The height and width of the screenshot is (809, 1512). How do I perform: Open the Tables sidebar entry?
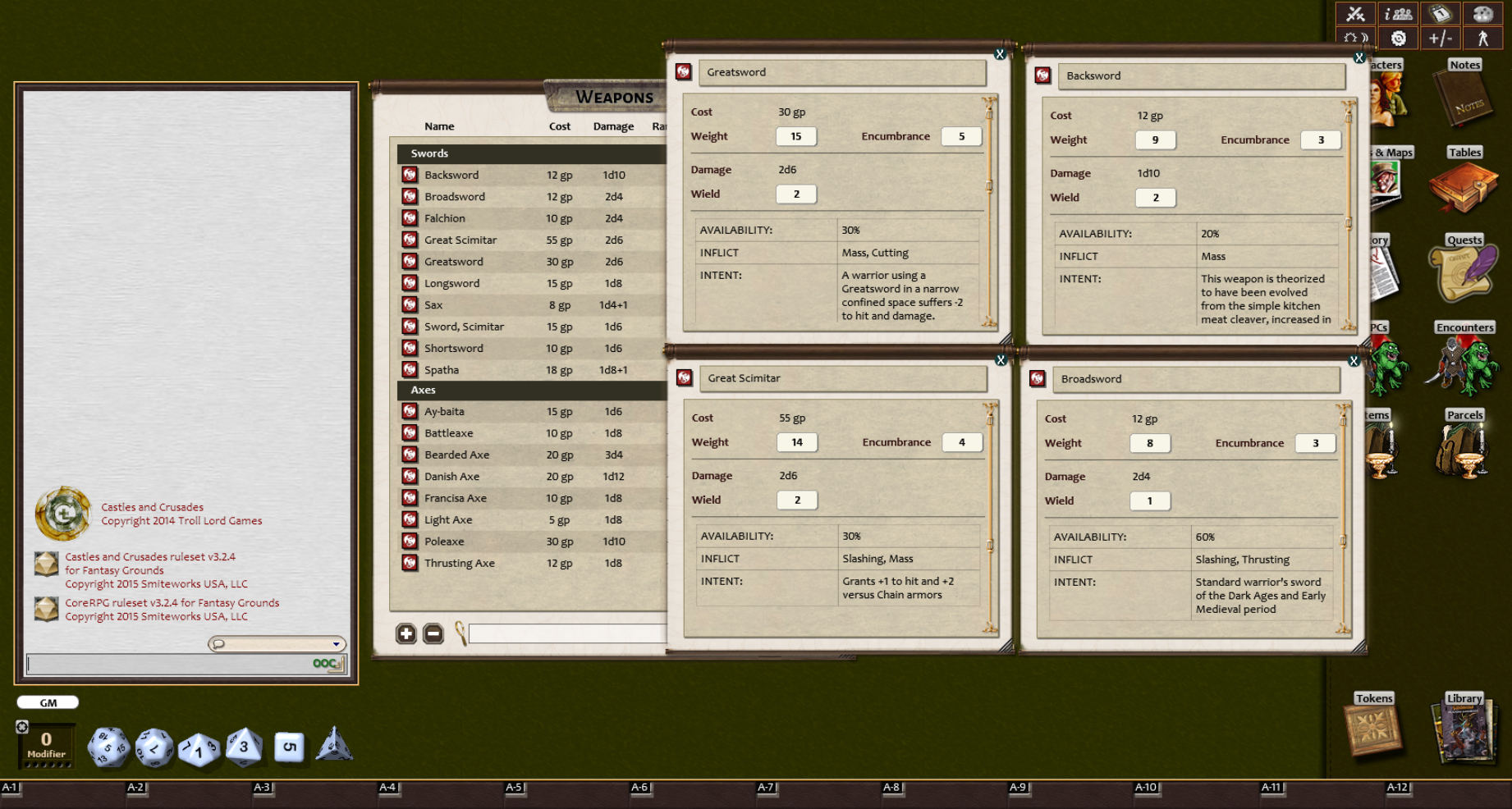[1464, 183]
